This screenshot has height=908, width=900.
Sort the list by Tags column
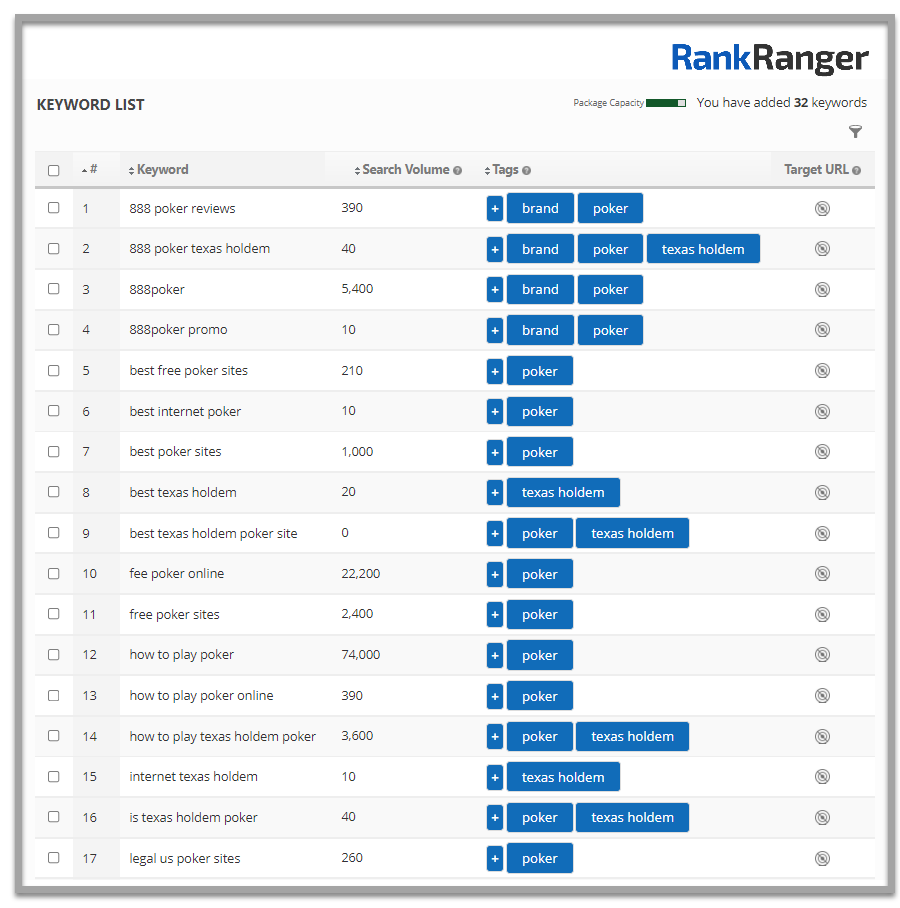[502, 170]
